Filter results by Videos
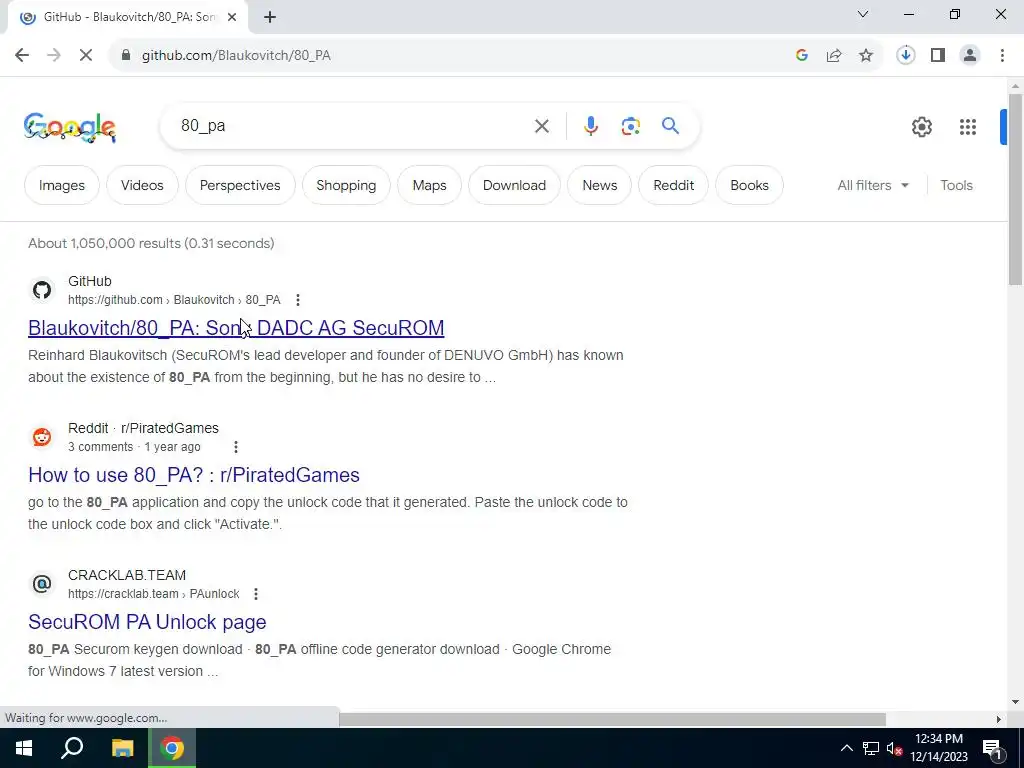 142,185
